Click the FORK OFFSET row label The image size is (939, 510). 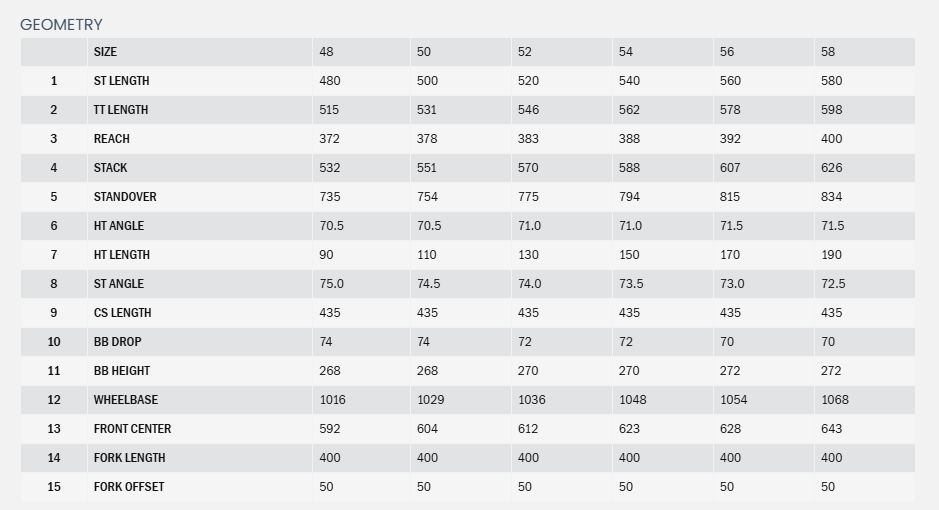(x=129, y=487)
